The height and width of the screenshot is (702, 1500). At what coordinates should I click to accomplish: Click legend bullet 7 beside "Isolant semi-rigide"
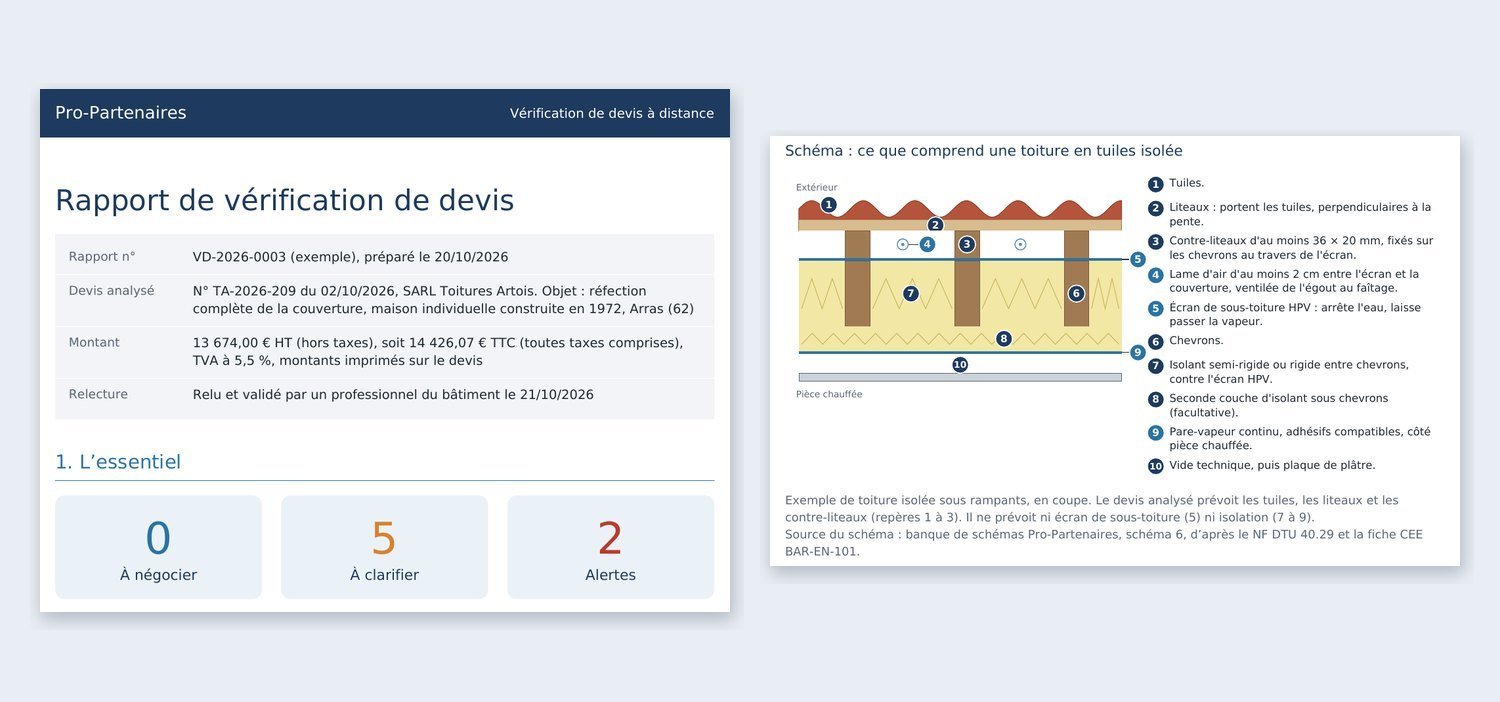[x=1155, y=366]
